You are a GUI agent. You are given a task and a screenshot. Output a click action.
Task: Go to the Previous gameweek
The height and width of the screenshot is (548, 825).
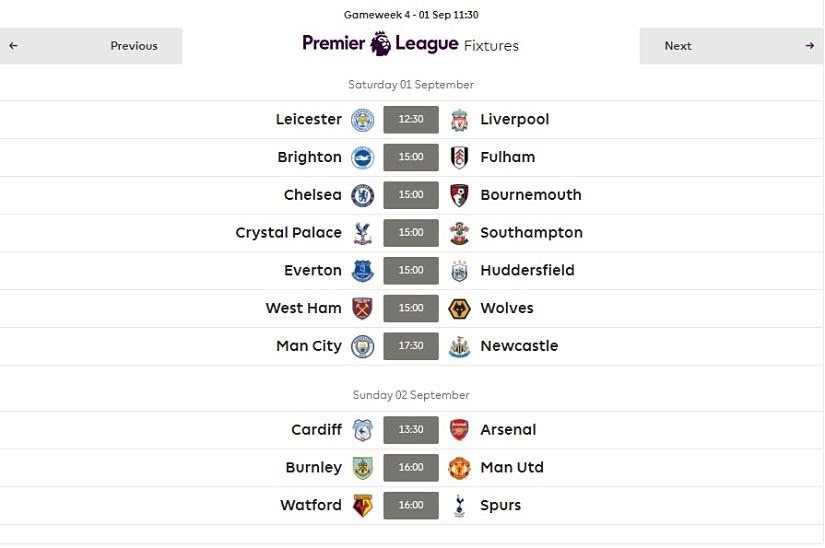pyautogui.click(x=91, y=46)
